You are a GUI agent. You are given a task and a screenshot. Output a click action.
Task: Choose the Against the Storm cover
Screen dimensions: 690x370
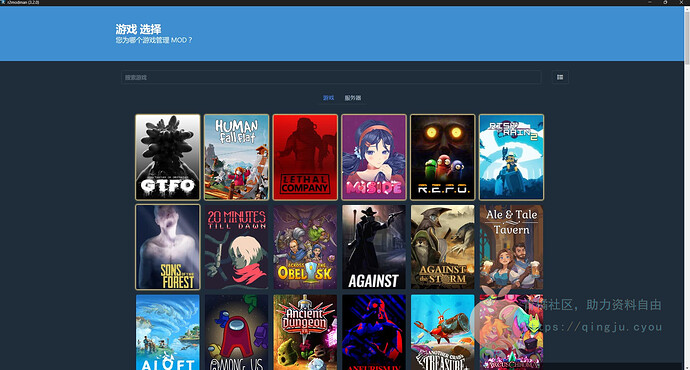(442, 247)
